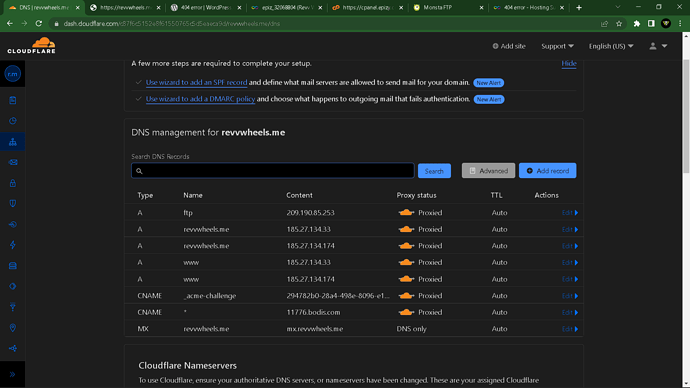Expand Edit for www 185.27.134.174 record
This screenshot has height=388, width=690.
pos(570,279)
